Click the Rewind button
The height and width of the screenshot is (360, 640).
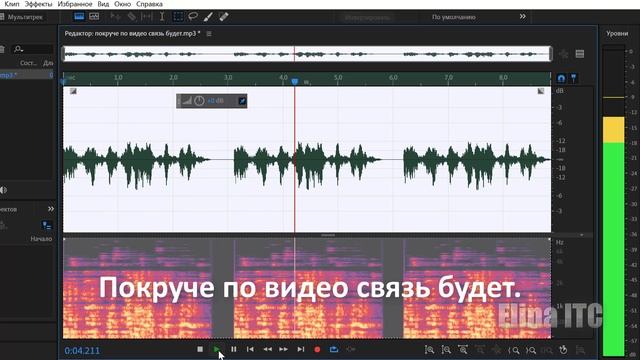tap(267, 349)
